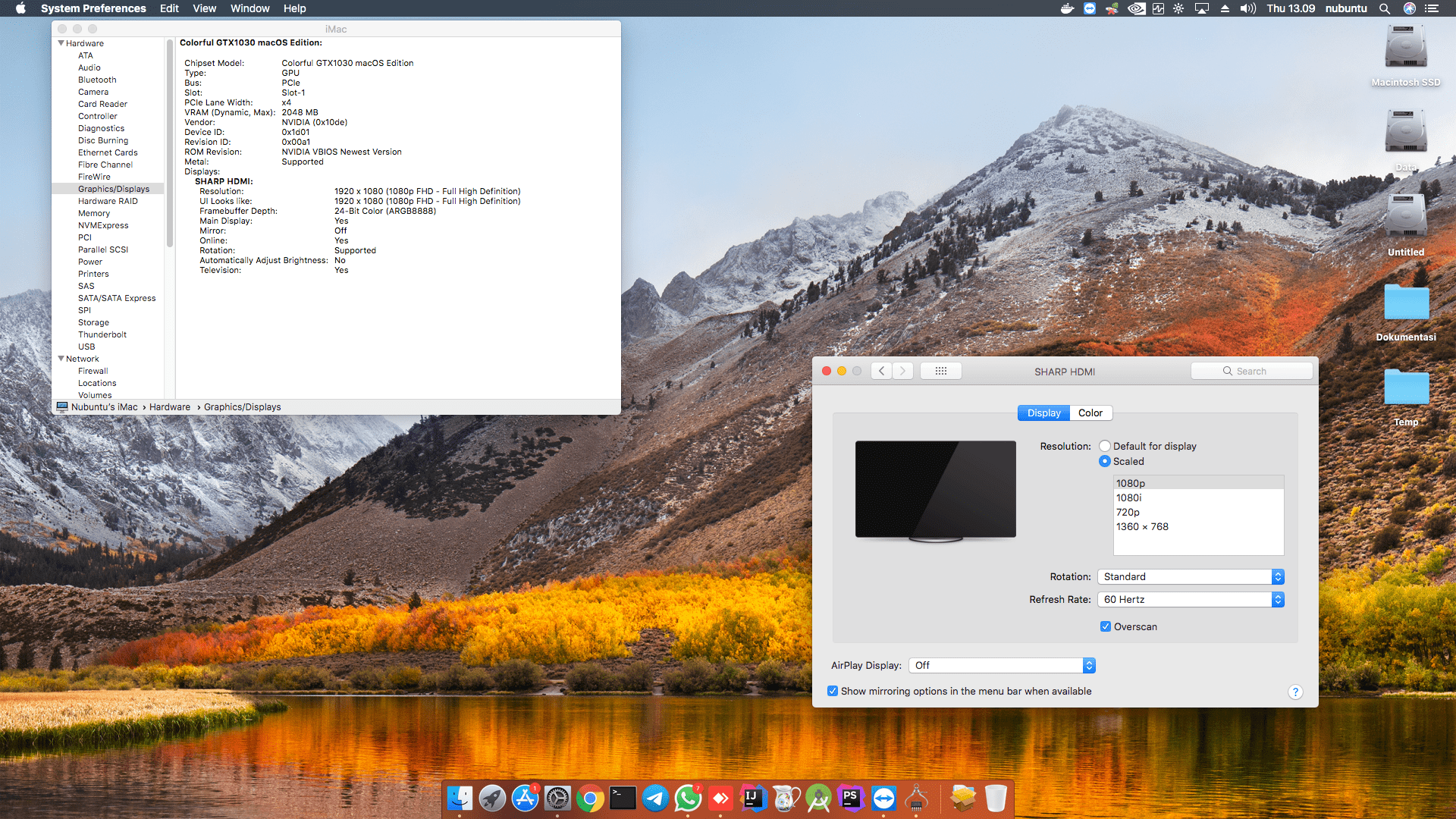Open the Refresh Rate dropdown

(x=1279, y=599)
